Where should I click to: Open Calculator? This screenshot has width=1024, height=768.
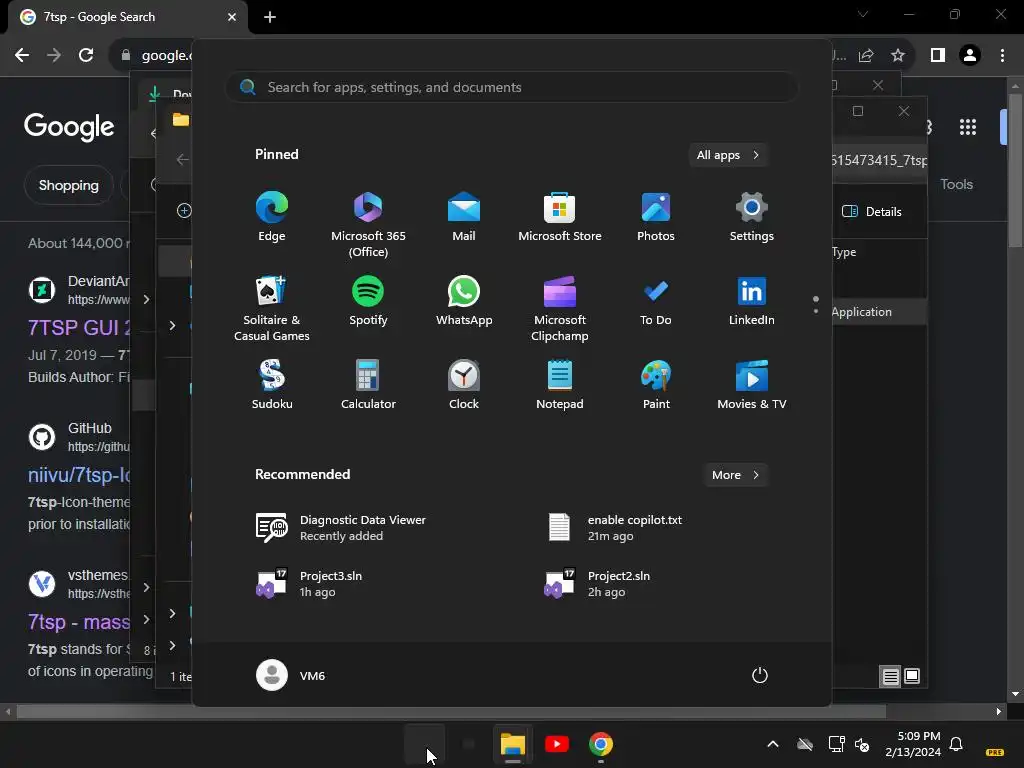pyautogui.click(x=368, y=385)
